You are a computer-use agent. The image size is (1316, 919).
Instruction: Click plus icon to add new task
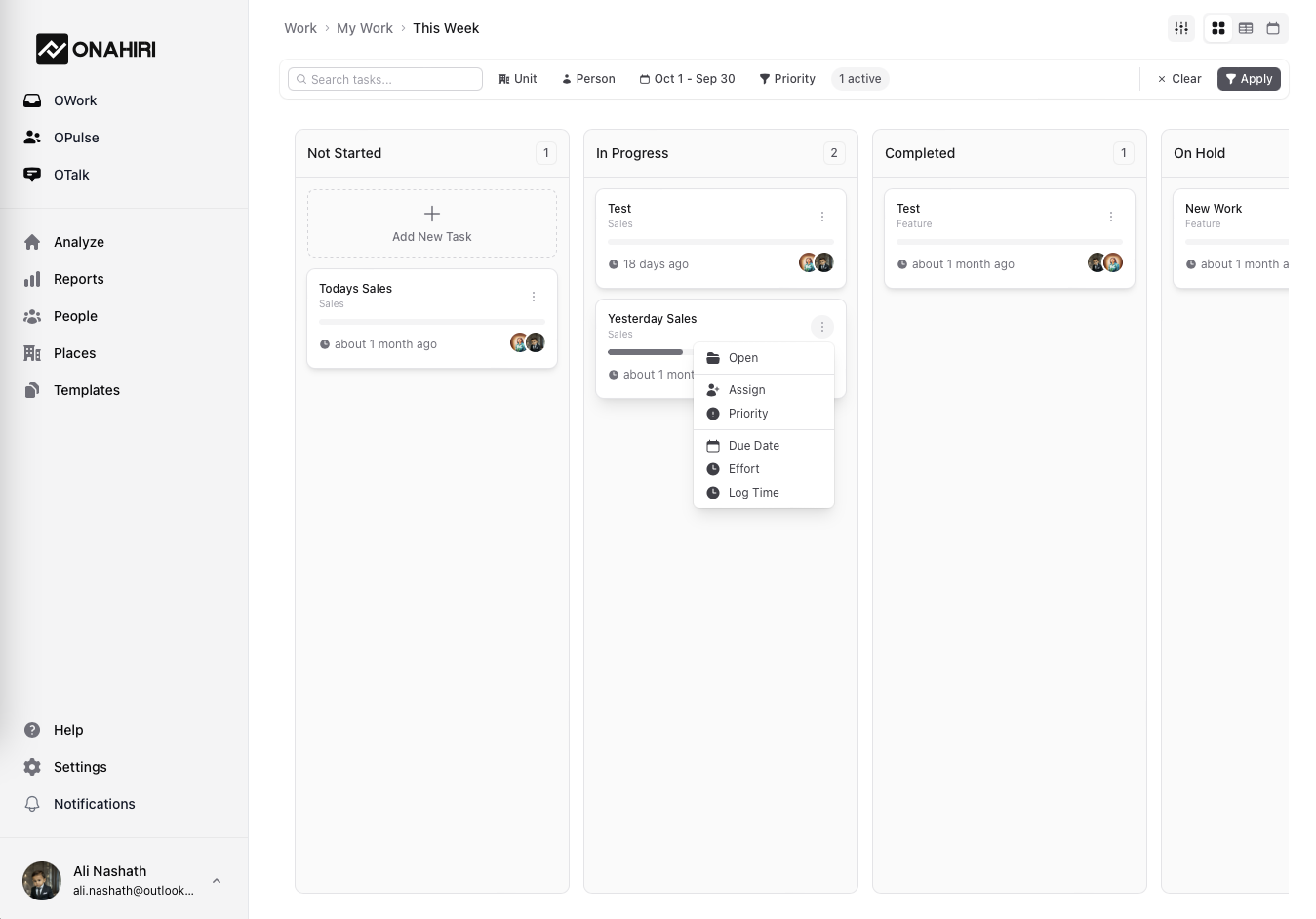[432, 214]
